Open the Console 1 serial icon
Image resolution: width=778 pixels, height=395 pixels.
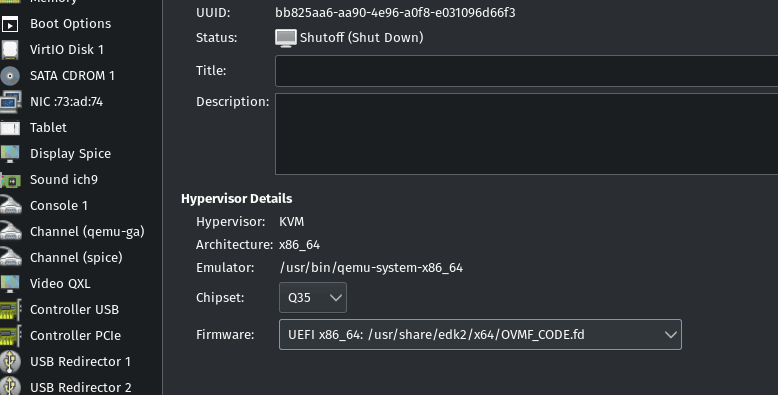click(x=10, y=205)
